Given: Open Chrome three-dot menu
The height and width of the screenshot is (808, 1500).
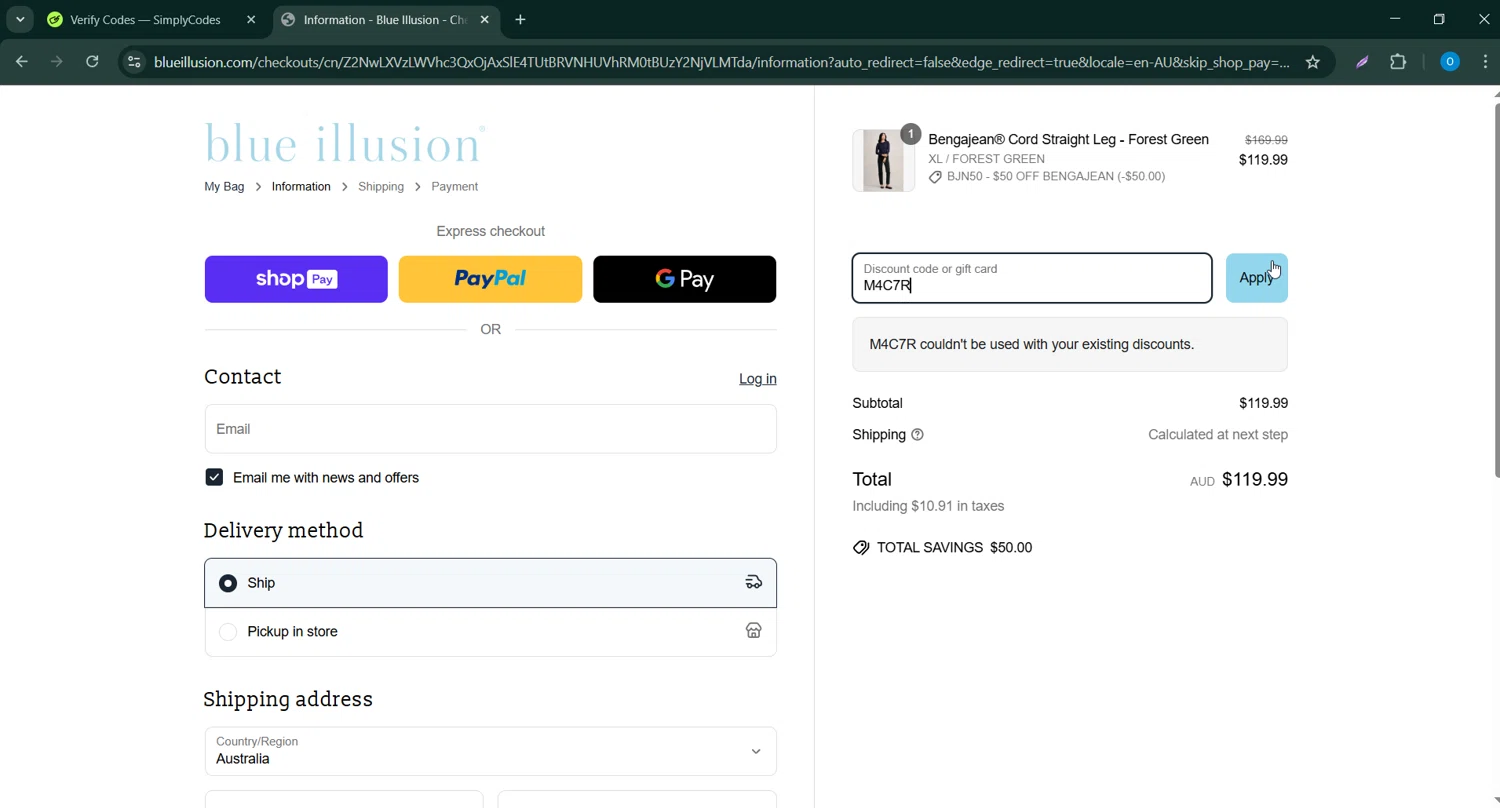Looking at the screenshot, I should (1485, 62).
